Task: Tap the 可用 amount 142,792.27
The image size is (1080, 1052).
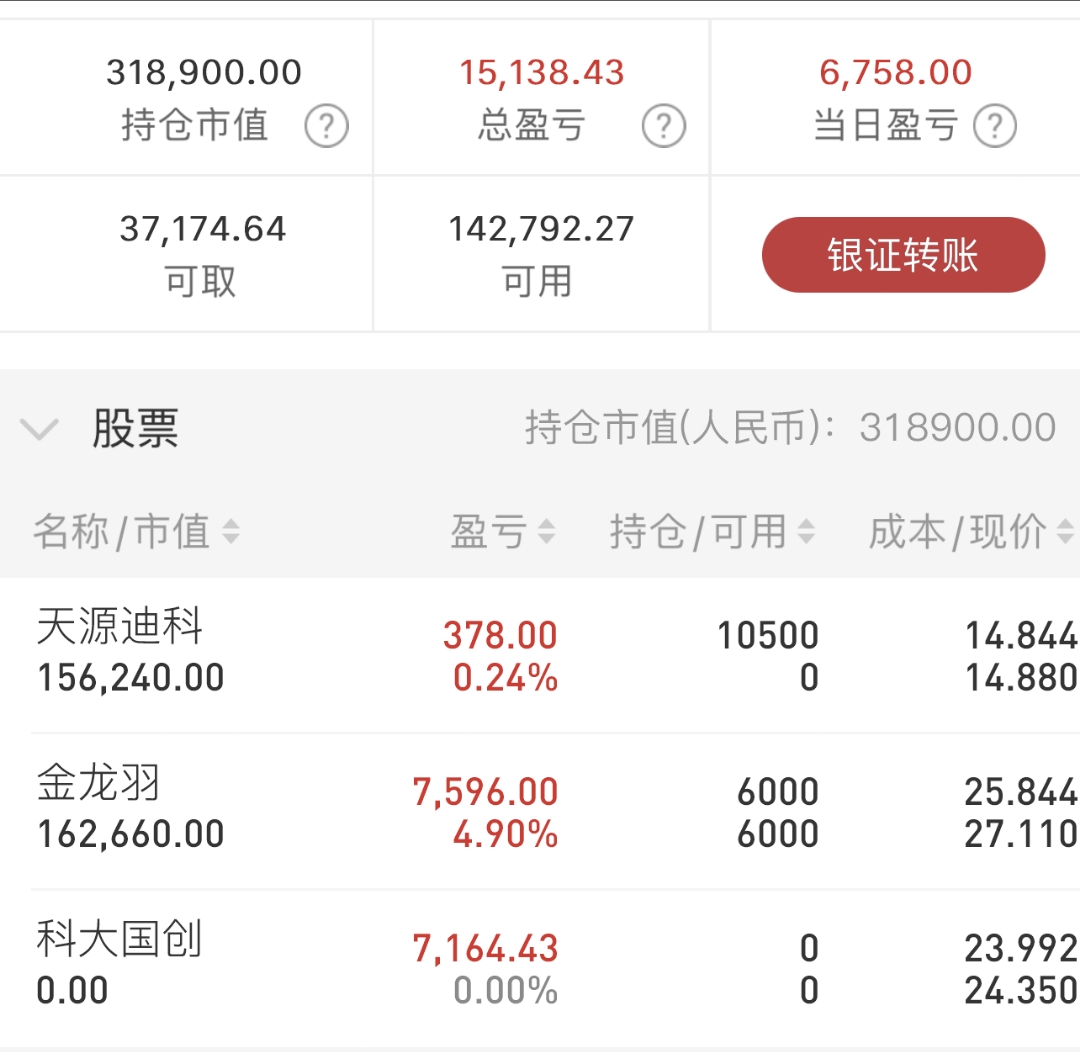Action: coord(541,229)
